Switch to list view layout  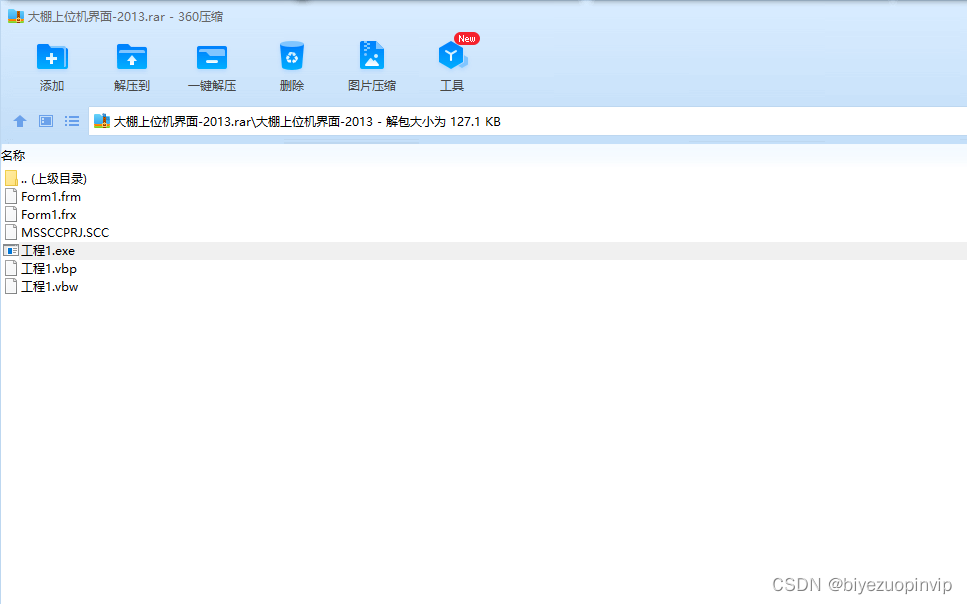coord(71,121)
